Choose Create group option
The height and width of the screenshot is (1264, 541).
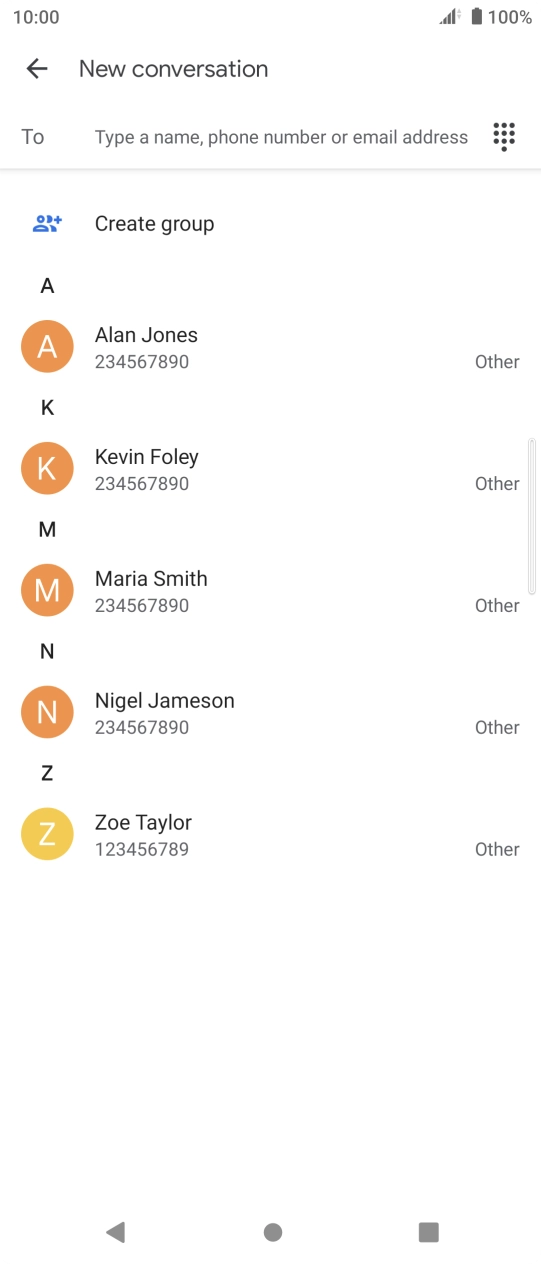[154, 224]
